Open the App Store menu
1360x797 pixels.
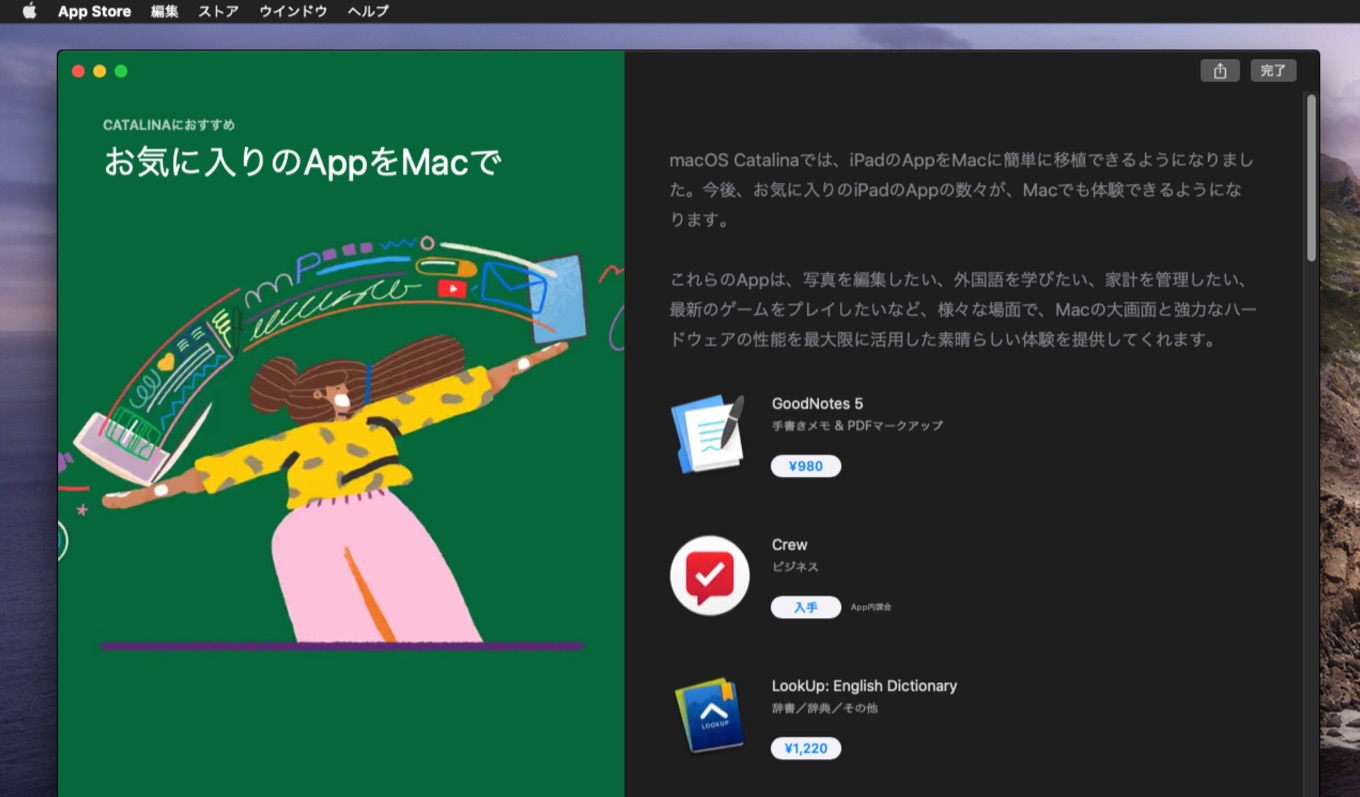pos(94,11)
